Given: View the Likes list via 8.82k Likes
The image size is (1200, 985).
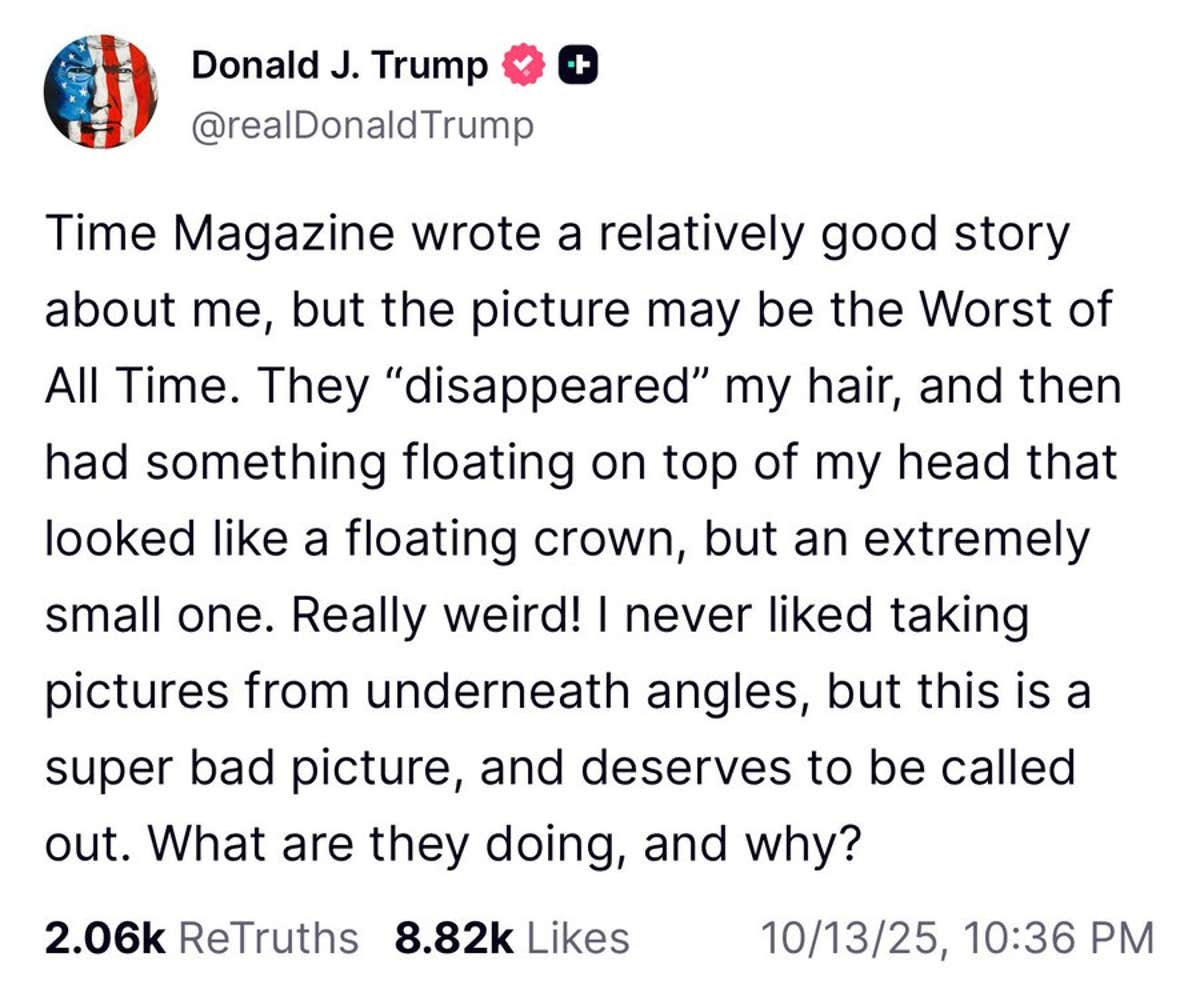Looking at the screenshot, I should [510, 937].
